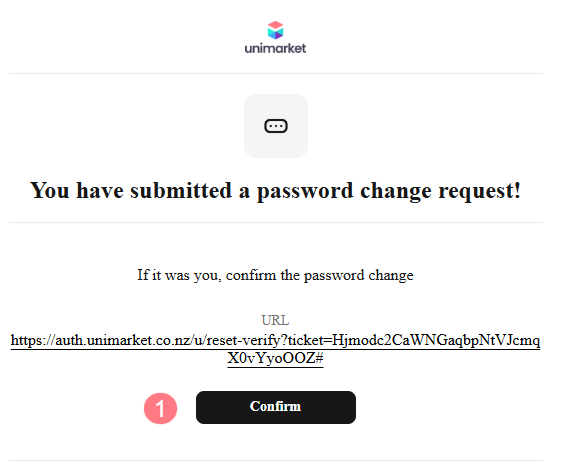
Task: Click 'confirm the password change' phrase
Action: tap(320, 275)
